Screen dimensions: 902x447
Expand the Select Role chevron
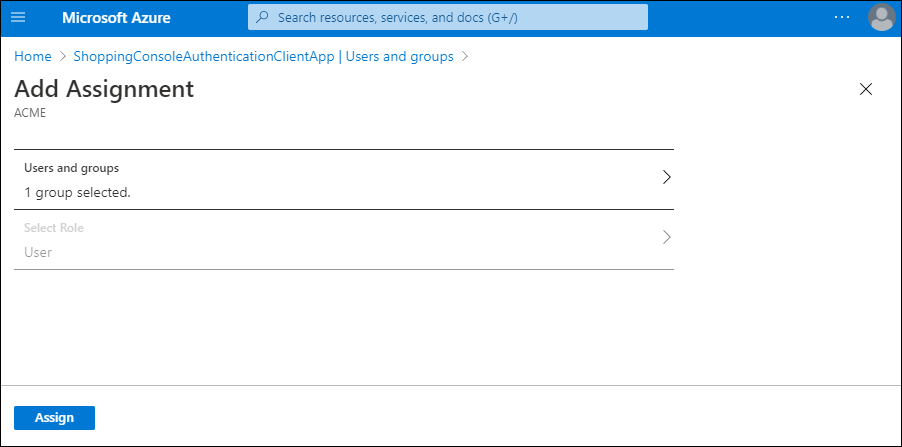[666, 238]
